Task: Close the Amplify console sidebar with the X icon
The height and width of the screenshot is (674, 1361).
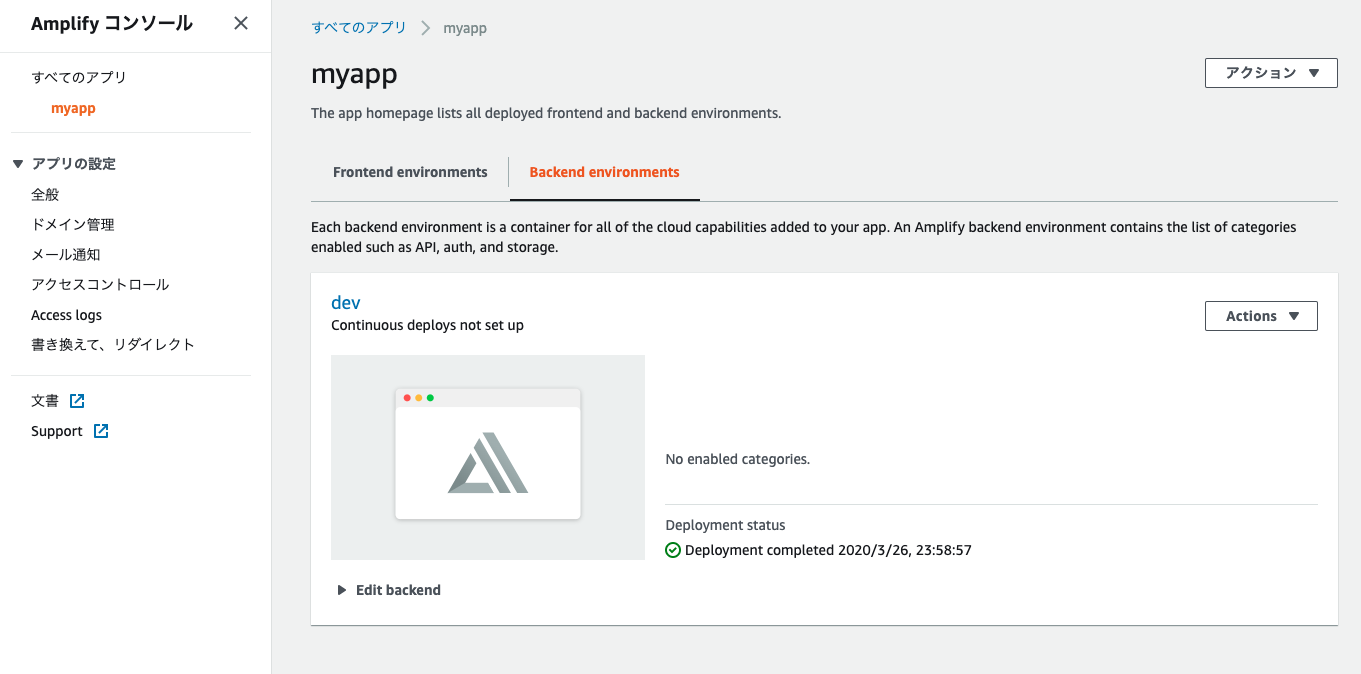Action: point(240,22)
